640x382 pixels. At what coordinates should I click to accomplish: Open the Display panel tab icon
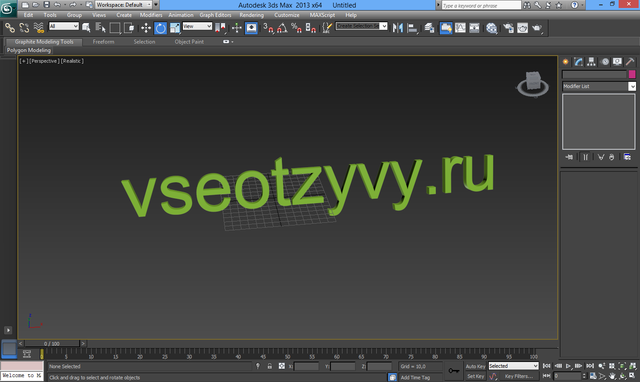click(x=617, y=62)
